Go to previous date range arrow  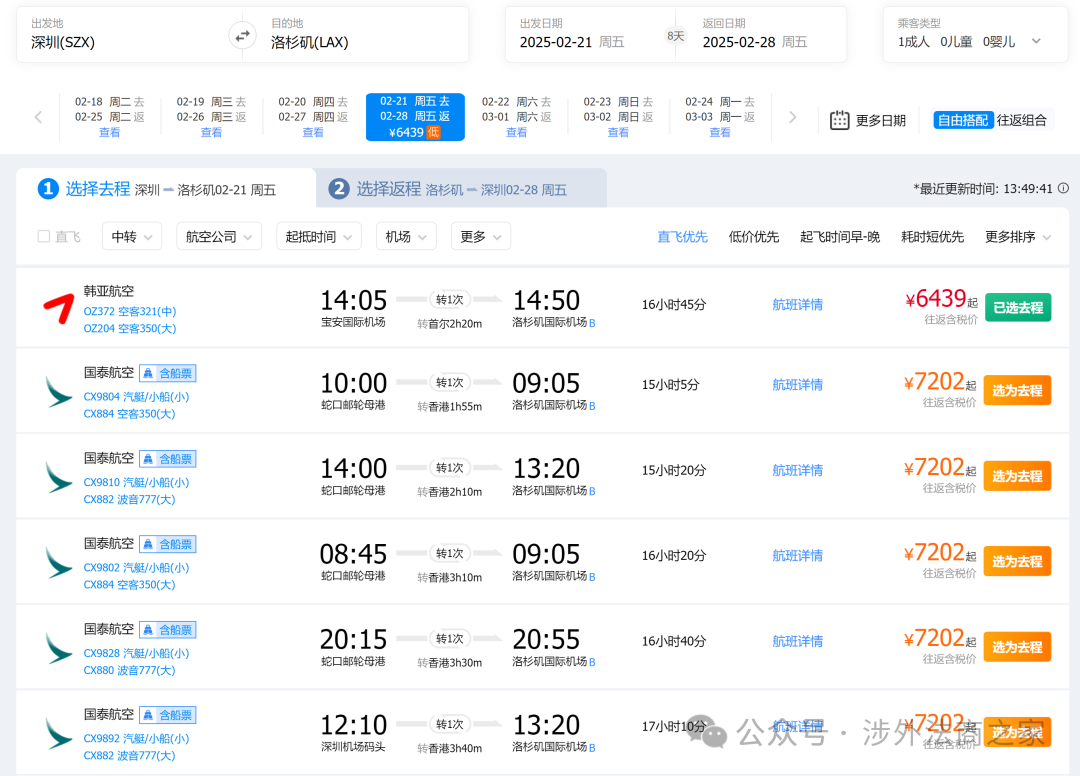click(x=39, y=117)
